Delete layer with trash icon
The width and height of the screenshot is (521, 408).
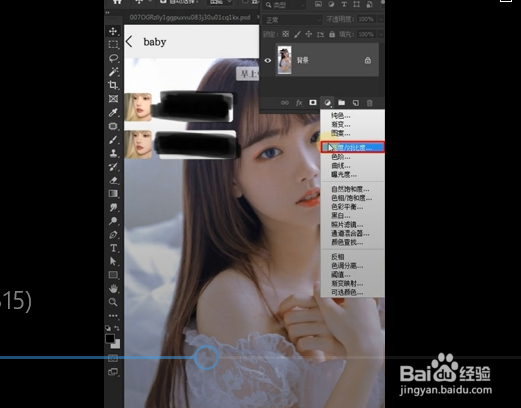[369, 103]
